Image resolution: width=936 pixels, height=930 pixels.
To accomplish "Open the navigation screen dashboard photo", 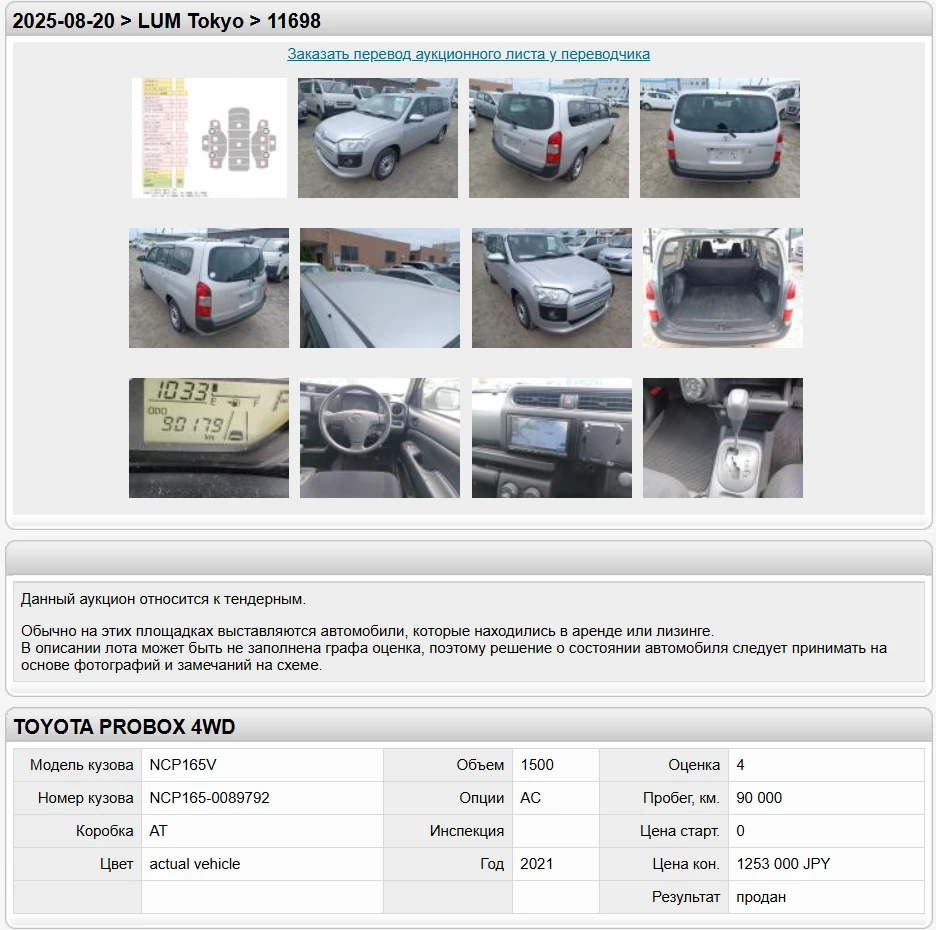I will point(552,438).
